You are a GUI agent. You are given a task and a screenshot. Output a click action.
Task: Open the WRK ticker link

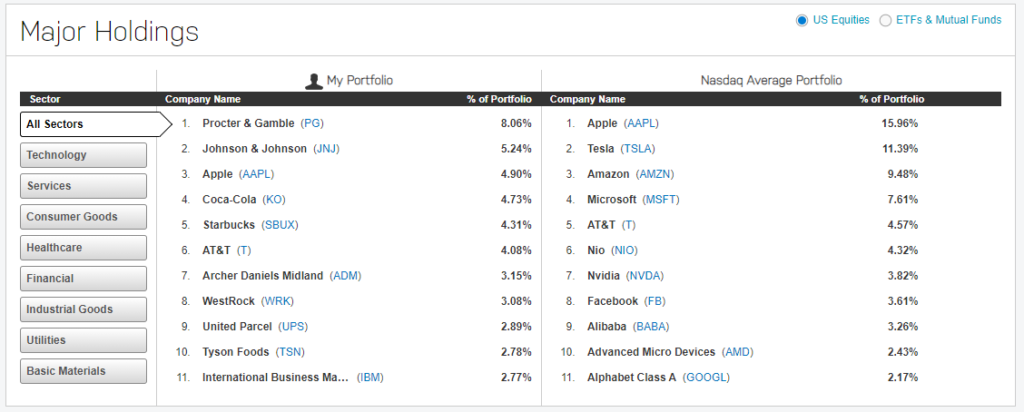tap(278, 301)
